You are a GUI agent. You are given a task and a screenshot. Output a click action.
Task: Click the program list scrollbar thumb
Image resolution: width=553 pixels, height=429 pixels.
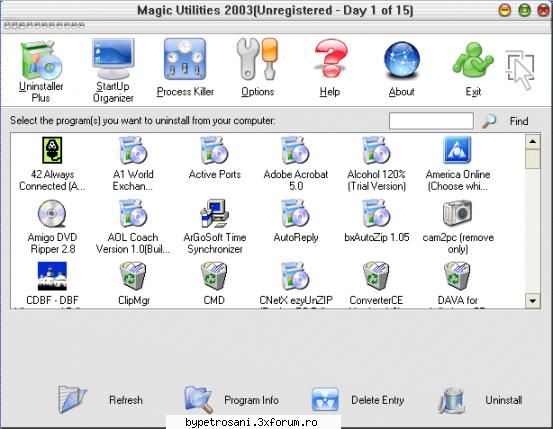coord(533,159)
